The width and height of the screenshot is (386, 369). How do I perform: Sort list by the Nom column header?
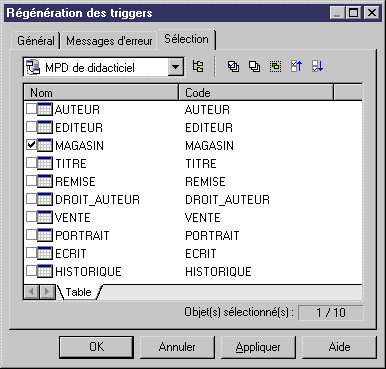point(101,93)
